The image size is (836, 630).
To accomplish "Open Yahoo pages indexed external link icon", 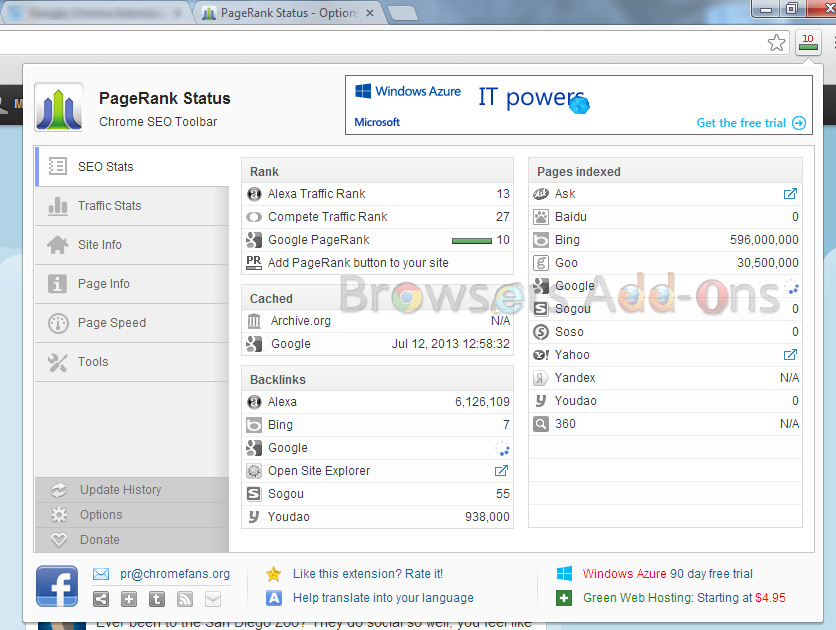I will [x=790, y=354].
